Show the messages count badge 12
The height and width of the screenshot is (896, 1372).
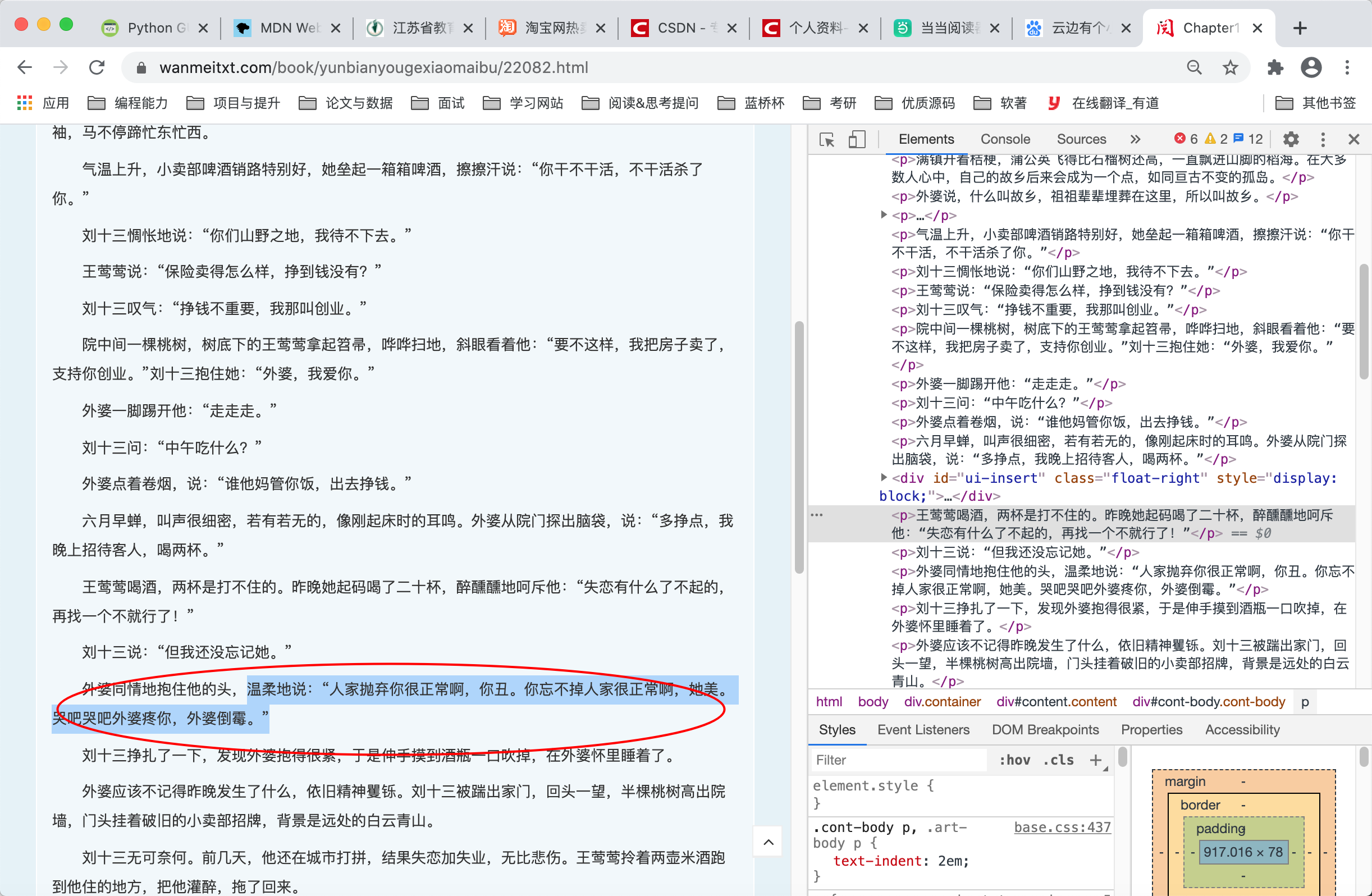(x=1248, y=139)
